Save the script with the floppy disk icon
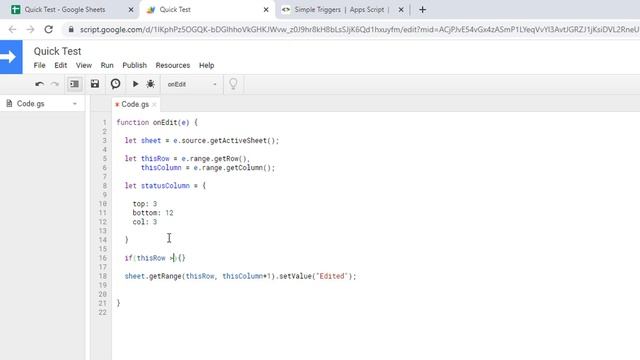640x360 pixels. pyautogui.click(x=95, y=84)
